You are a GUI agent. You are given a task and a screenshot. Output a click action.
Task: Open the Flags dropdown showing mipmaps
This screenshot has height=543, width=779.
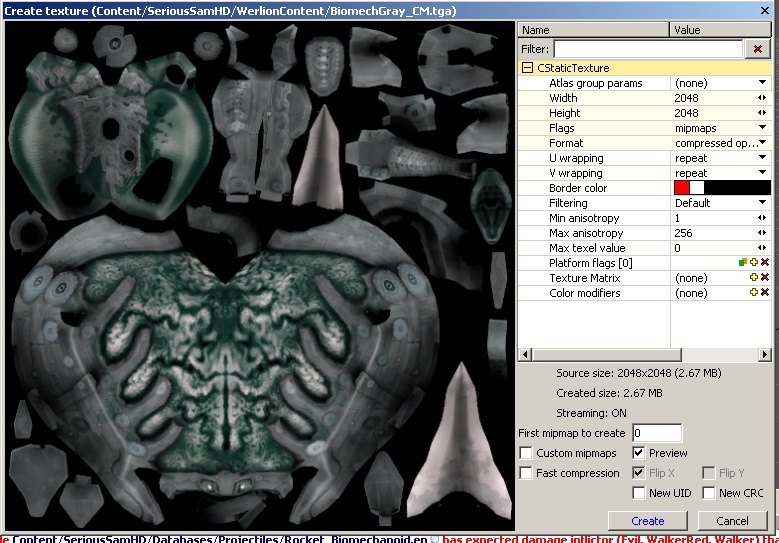coord(762,128)
